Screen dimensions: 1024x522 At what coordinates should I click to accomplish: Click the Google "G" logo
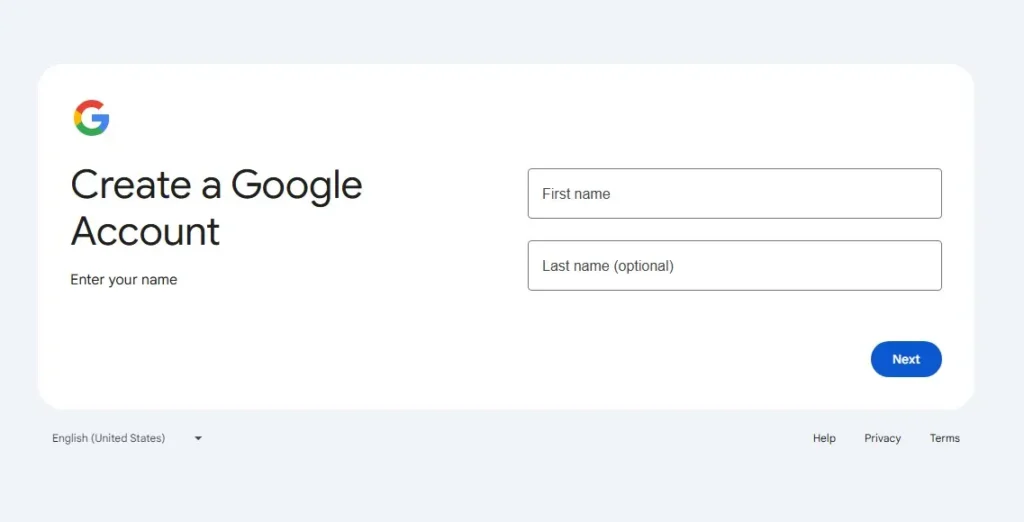tap(91, 118)
